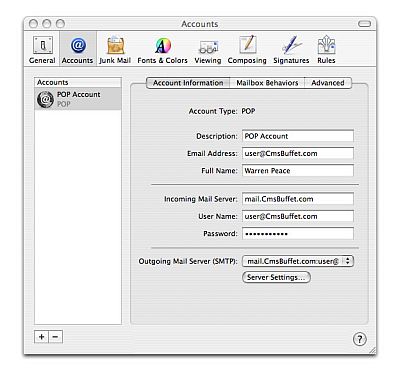Image resolution: width=400 pixels, height=376 pixels.
Task: Open the Signatures preferences pane
Action: [291, 50]
